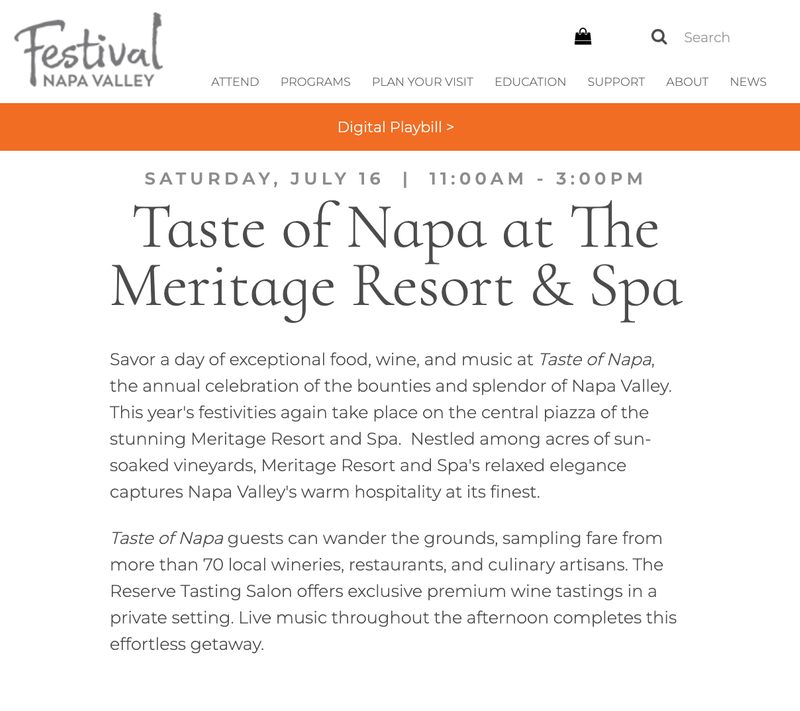Click the Taste of Napa page title
Image resolution: width=800 pixels, height=711 pixels.
(x=396, y=259)
